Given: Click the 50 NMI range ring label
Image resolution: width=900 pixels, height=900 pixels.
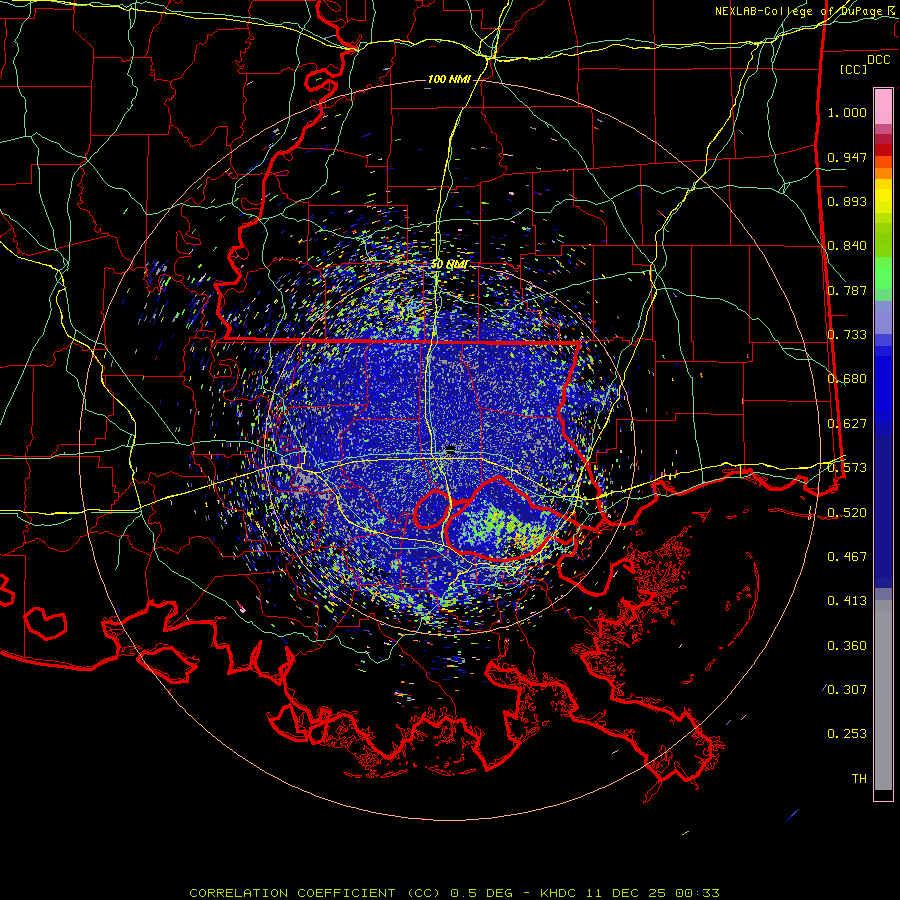Looking at the screenshot, I should [450, 265].
